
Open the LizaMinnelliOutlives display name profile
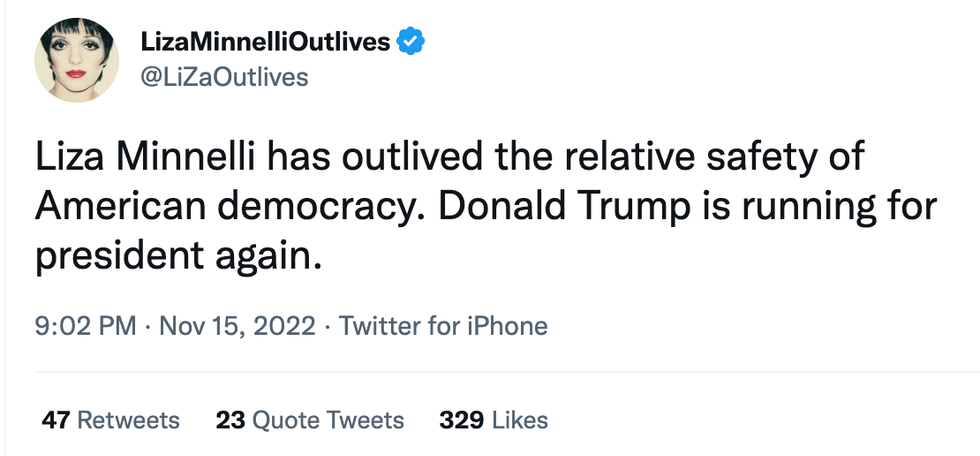tap(267, 41)
